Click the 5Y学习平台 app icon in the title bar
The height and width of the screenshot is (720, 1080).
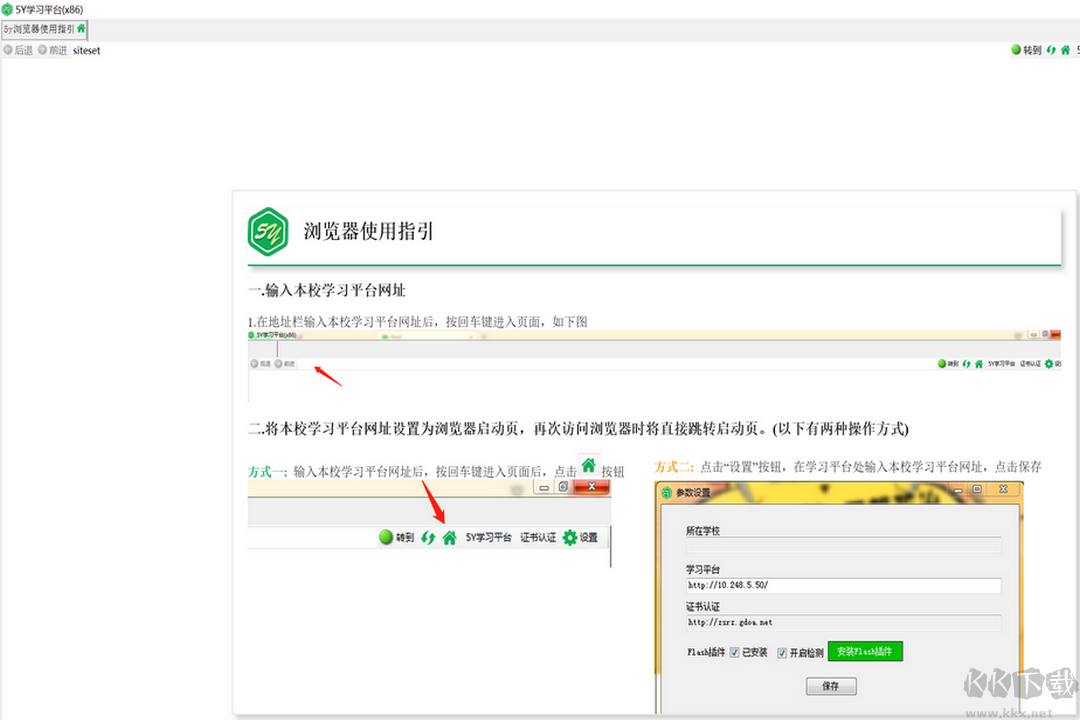click(7, 8)
